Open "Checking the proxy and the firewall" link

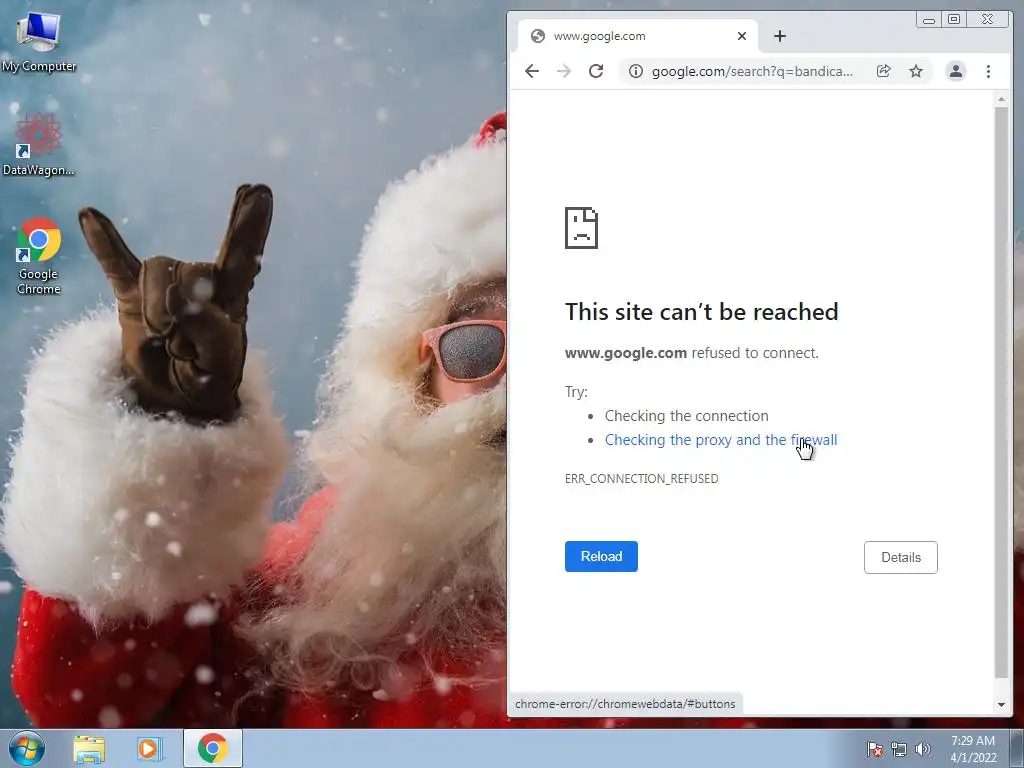point(721,440)
